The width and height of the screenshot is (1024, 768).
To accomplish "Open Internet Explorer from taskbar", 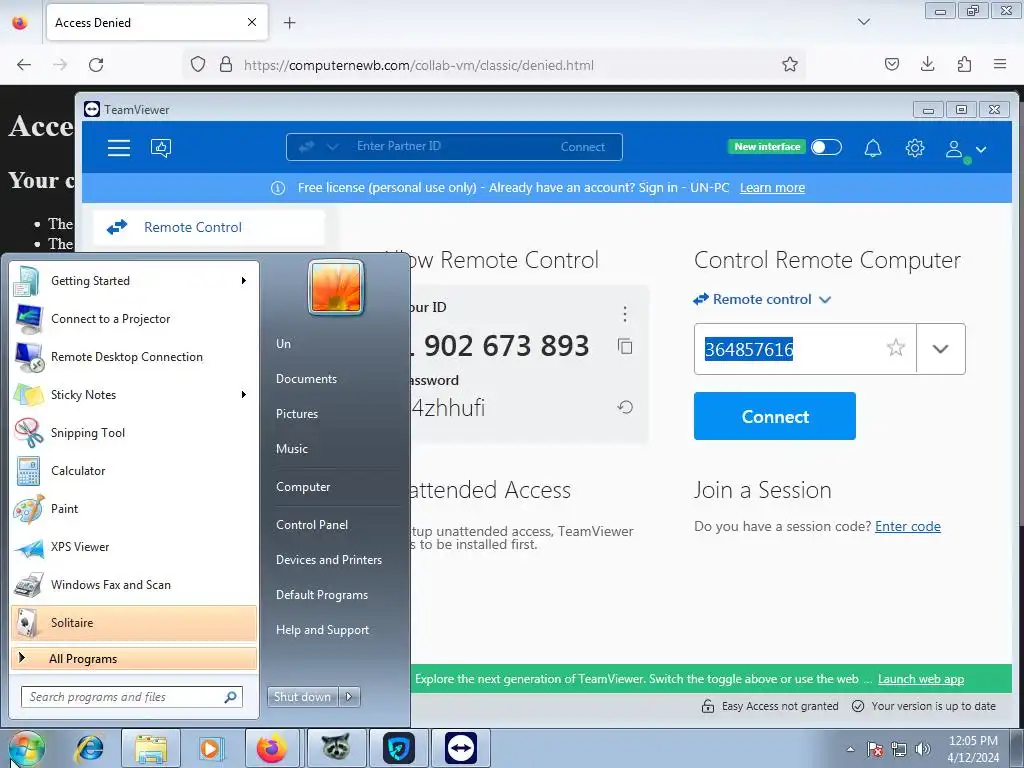I will 89,748.
